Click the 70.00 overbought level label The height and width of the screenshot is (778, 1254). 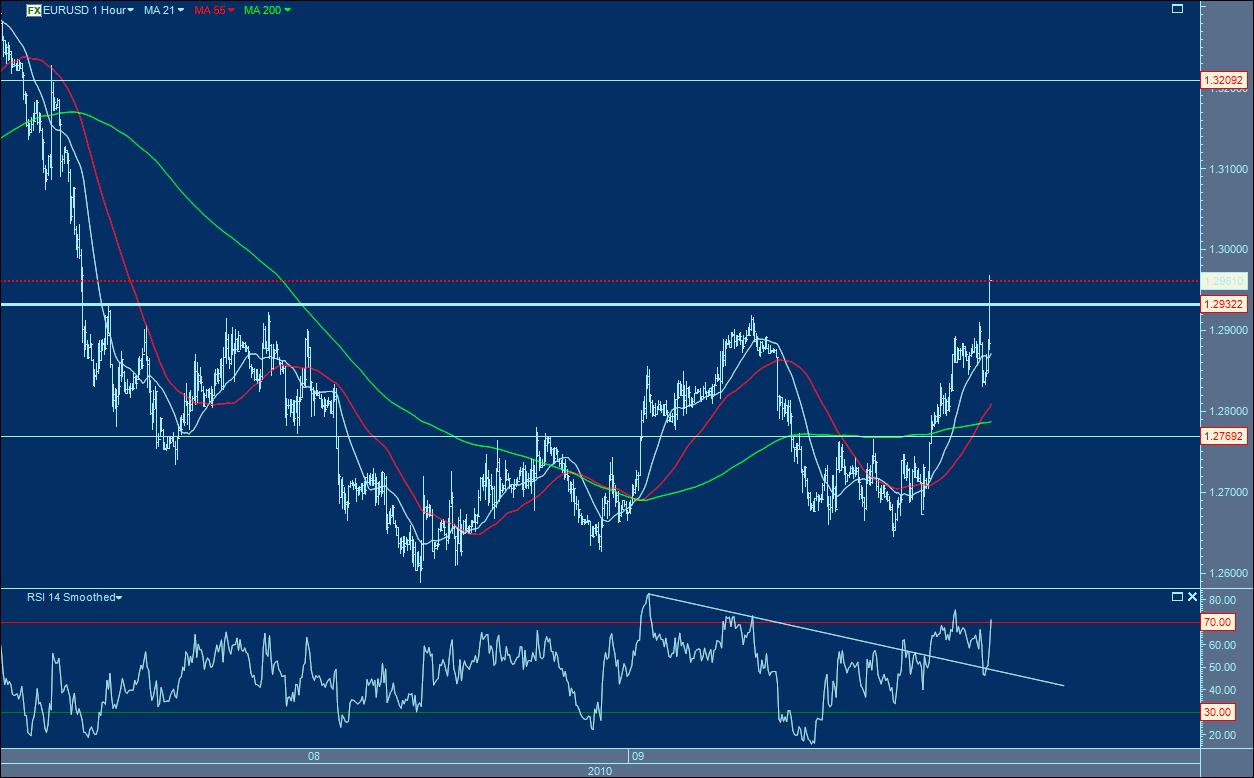pyautogui.click(x=1220, y=621)
